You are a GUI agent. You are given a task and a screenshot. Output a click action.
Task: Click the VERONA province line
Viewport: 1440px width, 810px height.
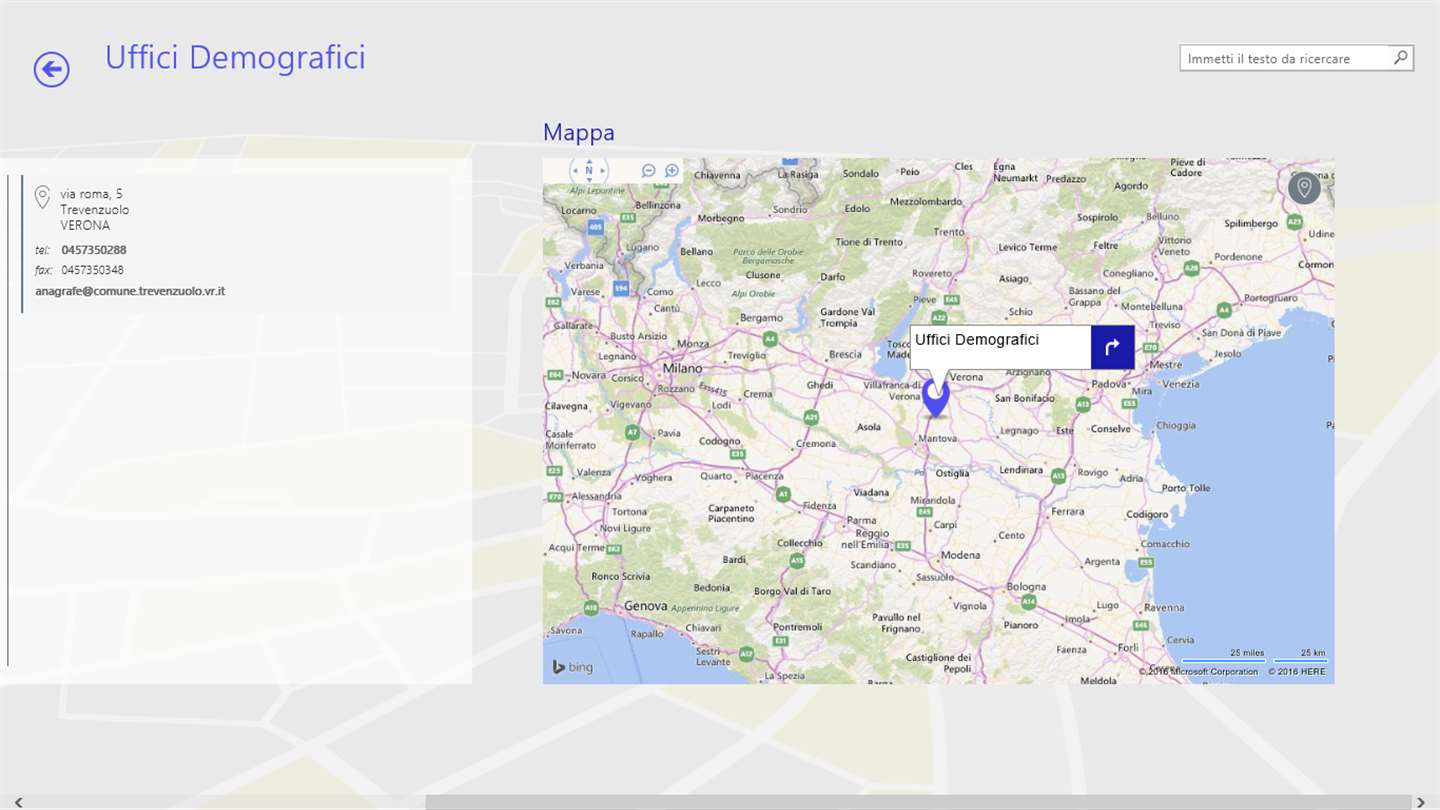(85, 225)
